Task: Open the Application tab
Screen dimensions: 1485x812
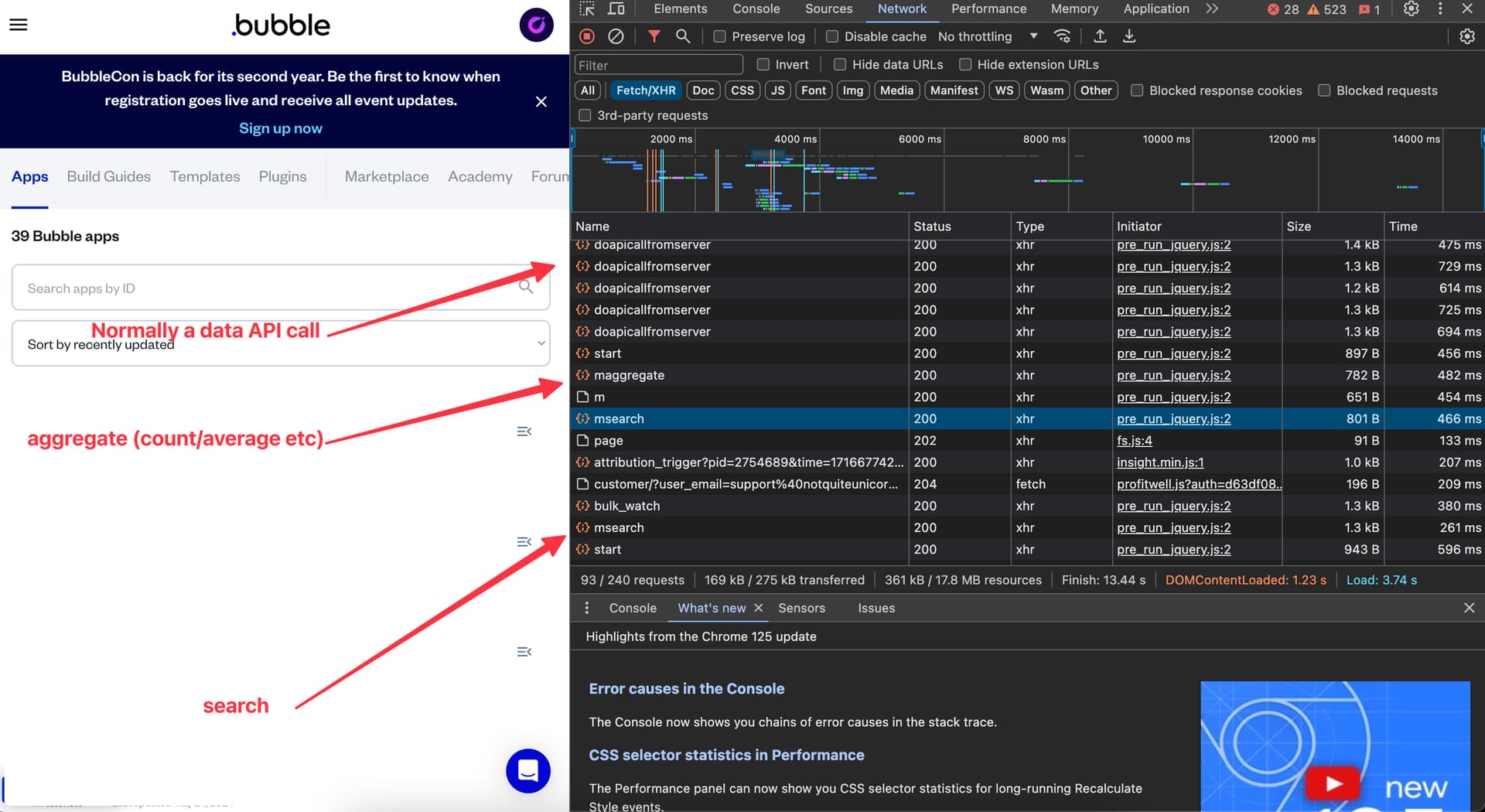Action: (x=1156, y=9)
